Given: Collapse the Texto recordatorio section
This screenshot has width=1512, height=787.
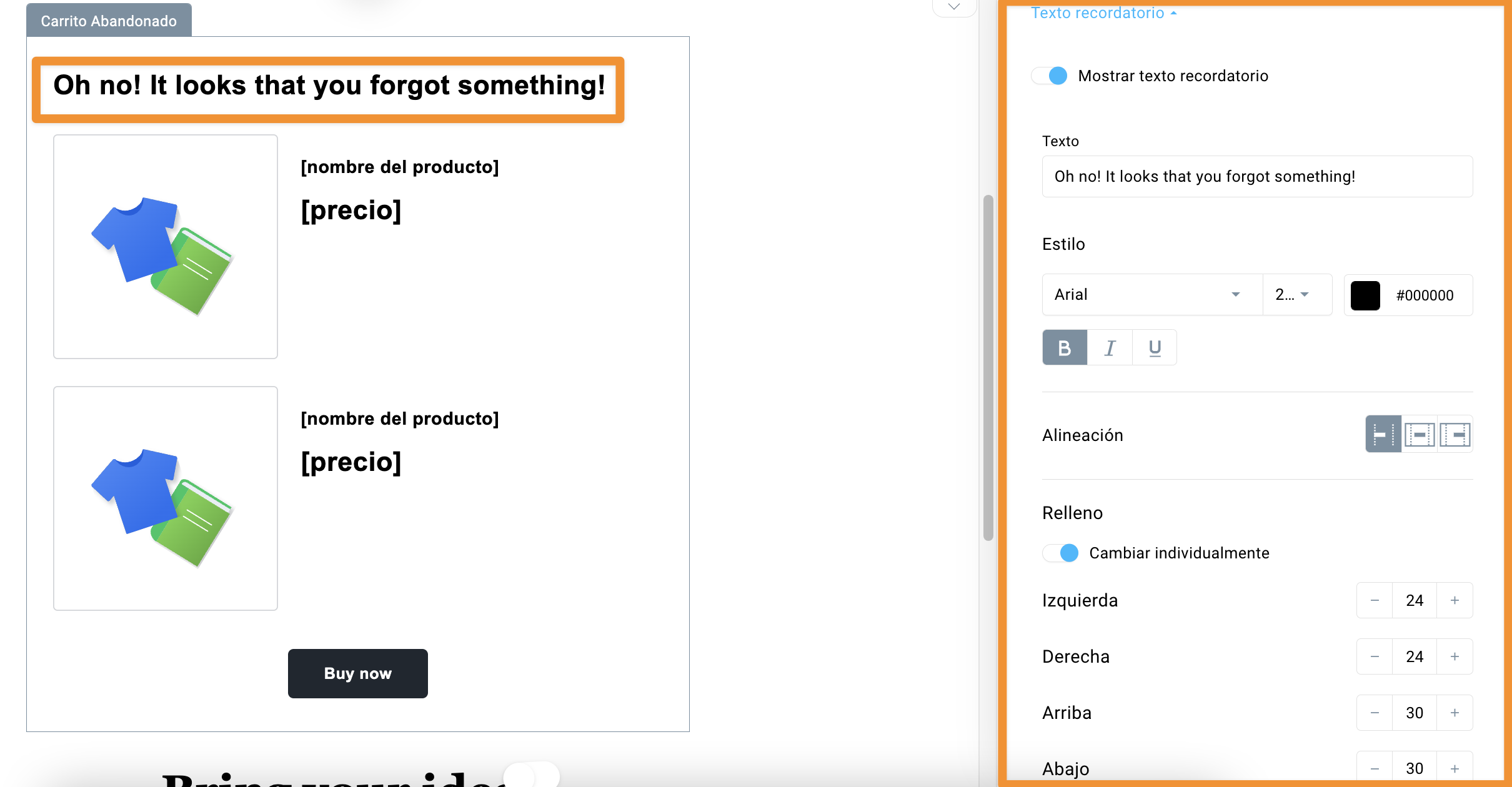Looking at the screenshot, I should (1103, 12).
